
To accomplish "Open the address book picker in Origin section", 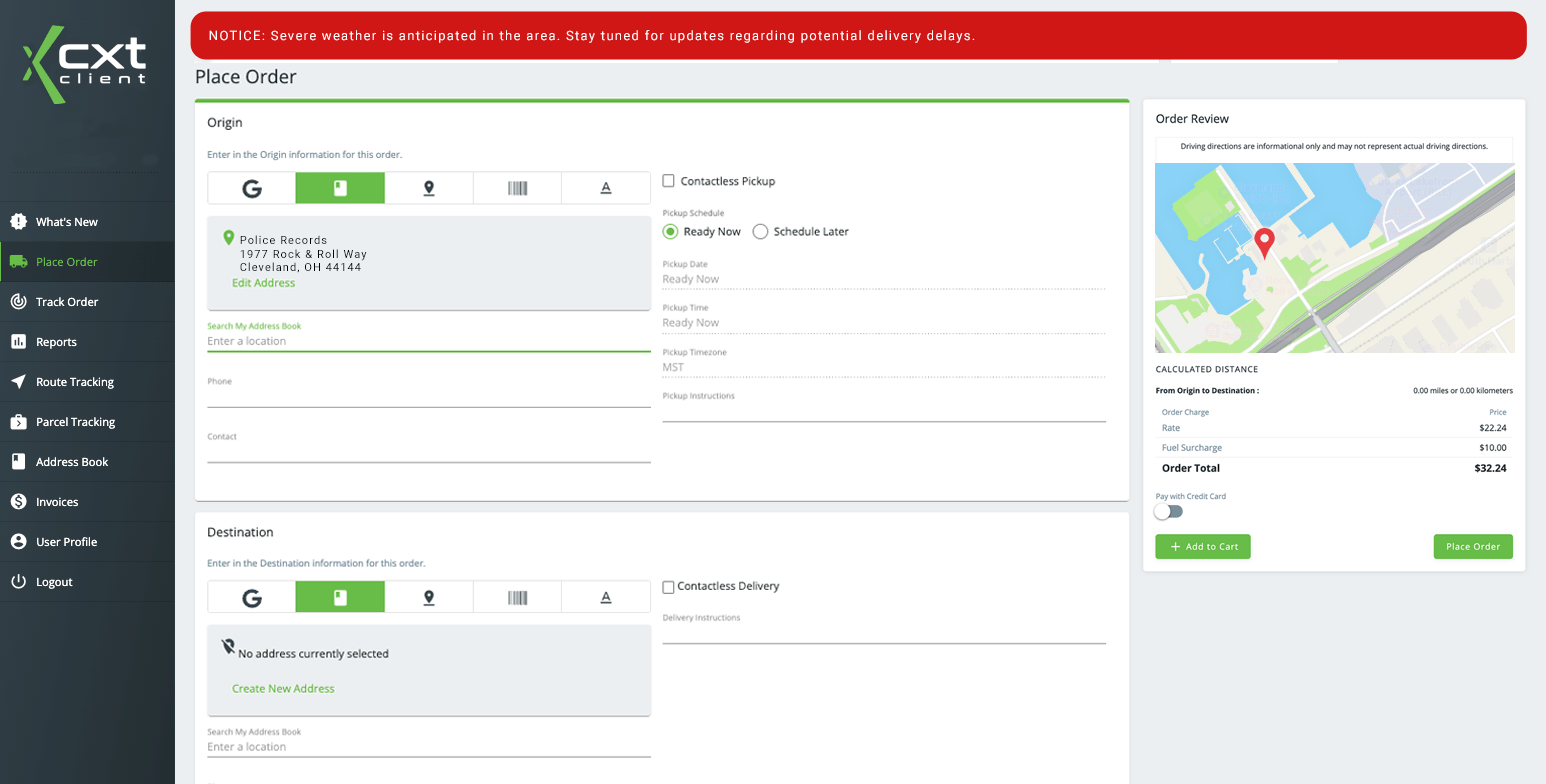I will pos(340,187).
